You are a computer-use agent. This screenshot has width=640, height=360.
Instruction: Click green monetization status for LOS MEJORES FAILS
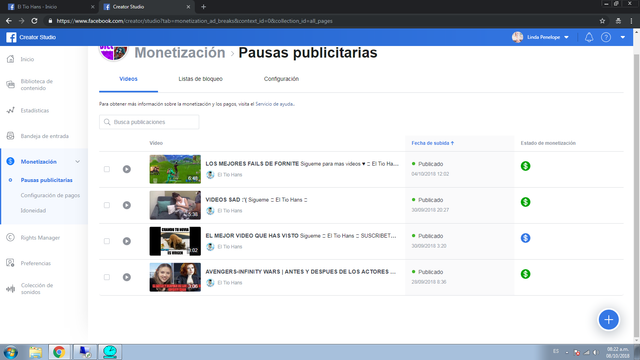coord(525,166)
